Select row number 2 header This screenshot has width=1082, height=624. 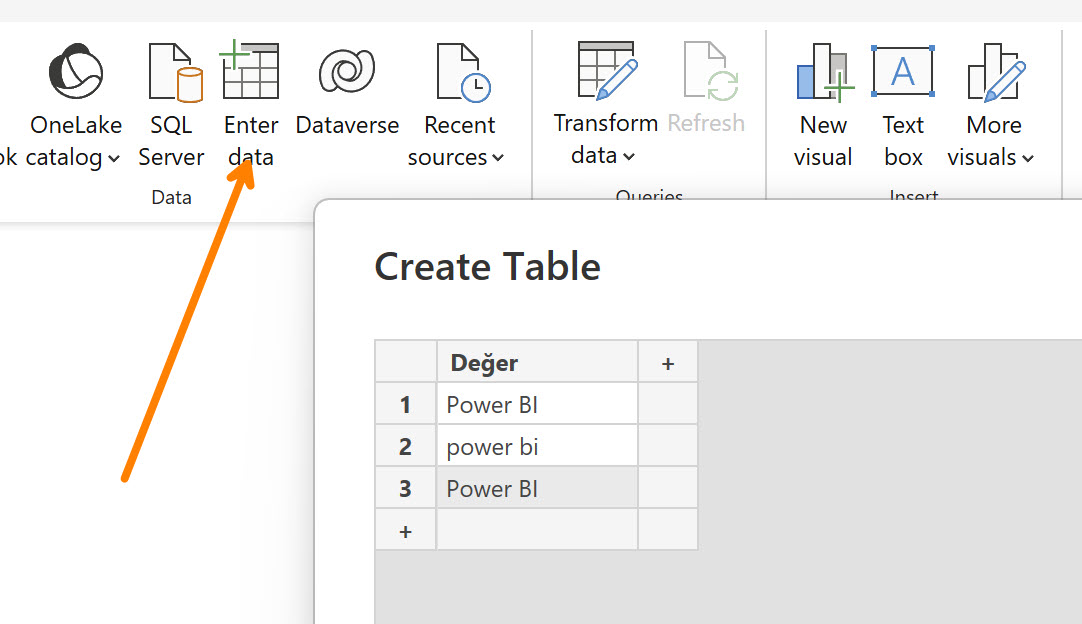click(x=405, y=447)
